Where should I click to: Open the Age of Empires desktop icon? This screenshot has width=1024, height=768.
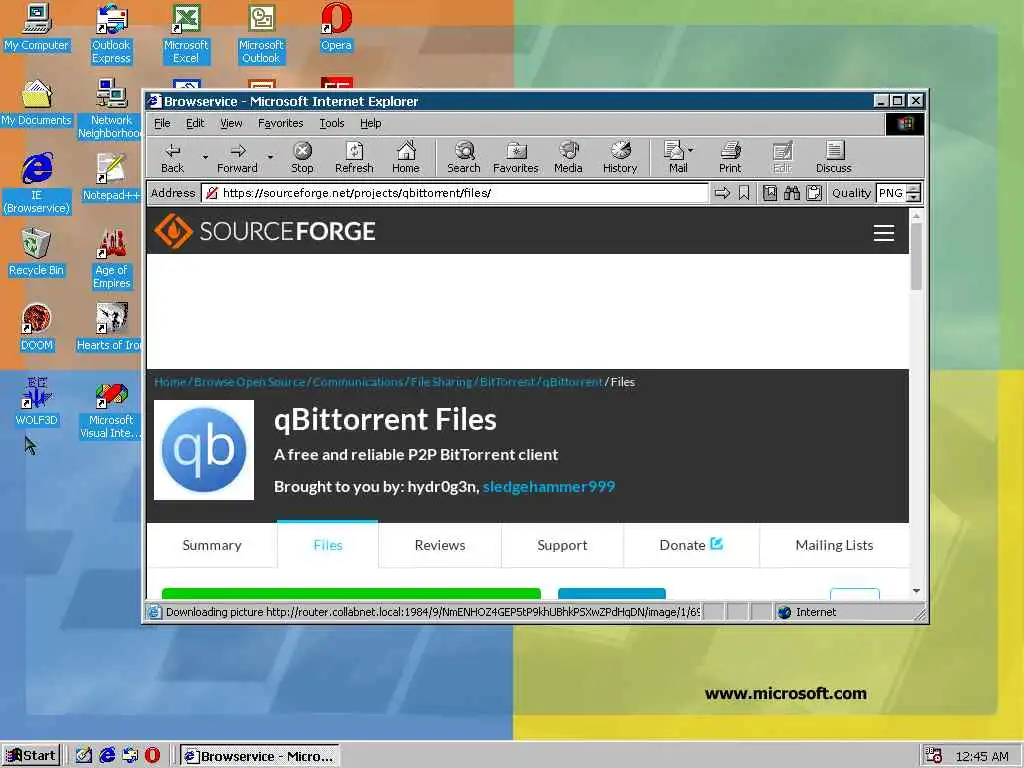[112, 258]
